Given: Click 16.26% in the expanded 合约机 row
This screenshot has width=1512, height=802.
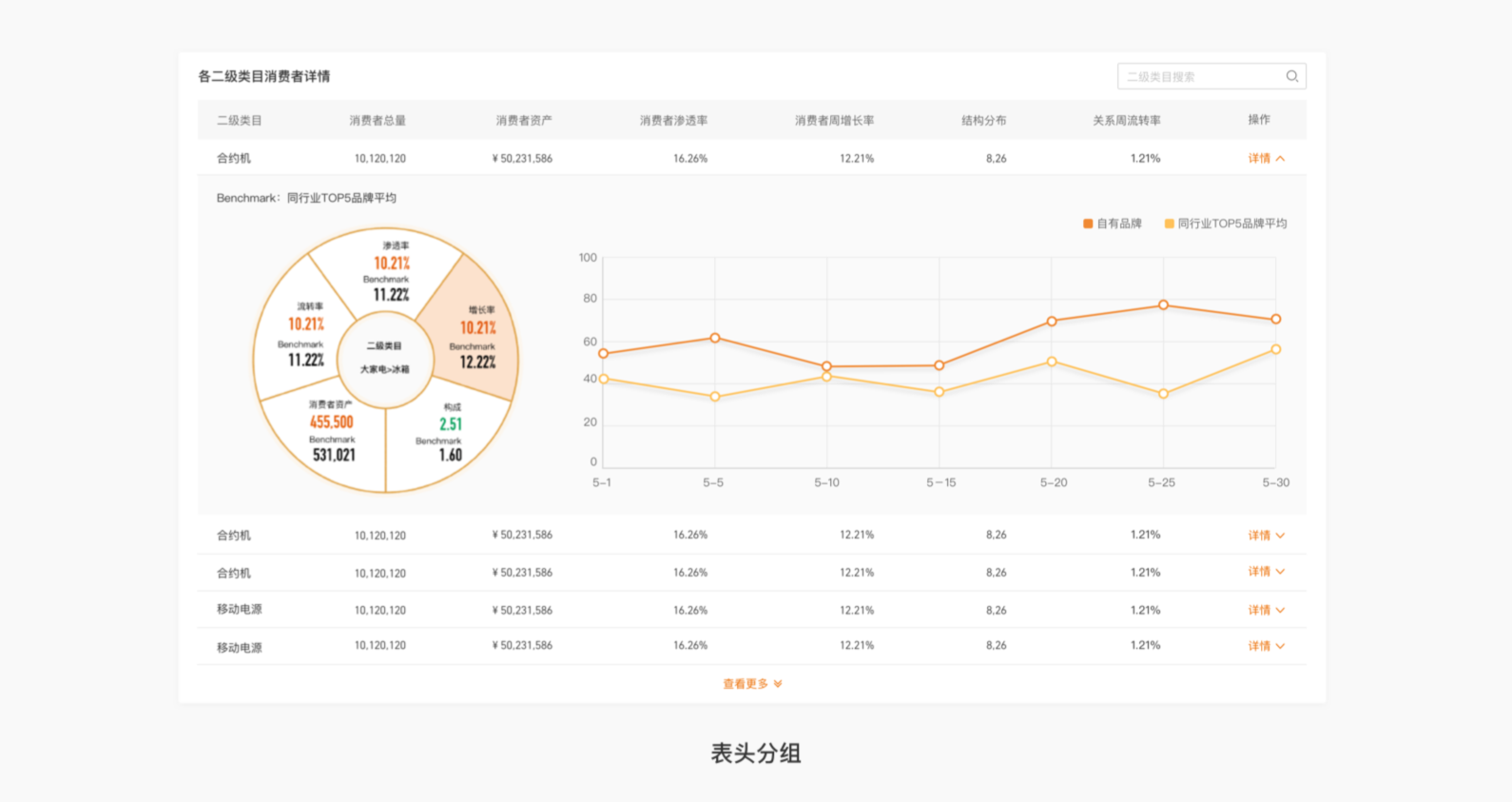Looking at the screenshot, I should point(690,159).
